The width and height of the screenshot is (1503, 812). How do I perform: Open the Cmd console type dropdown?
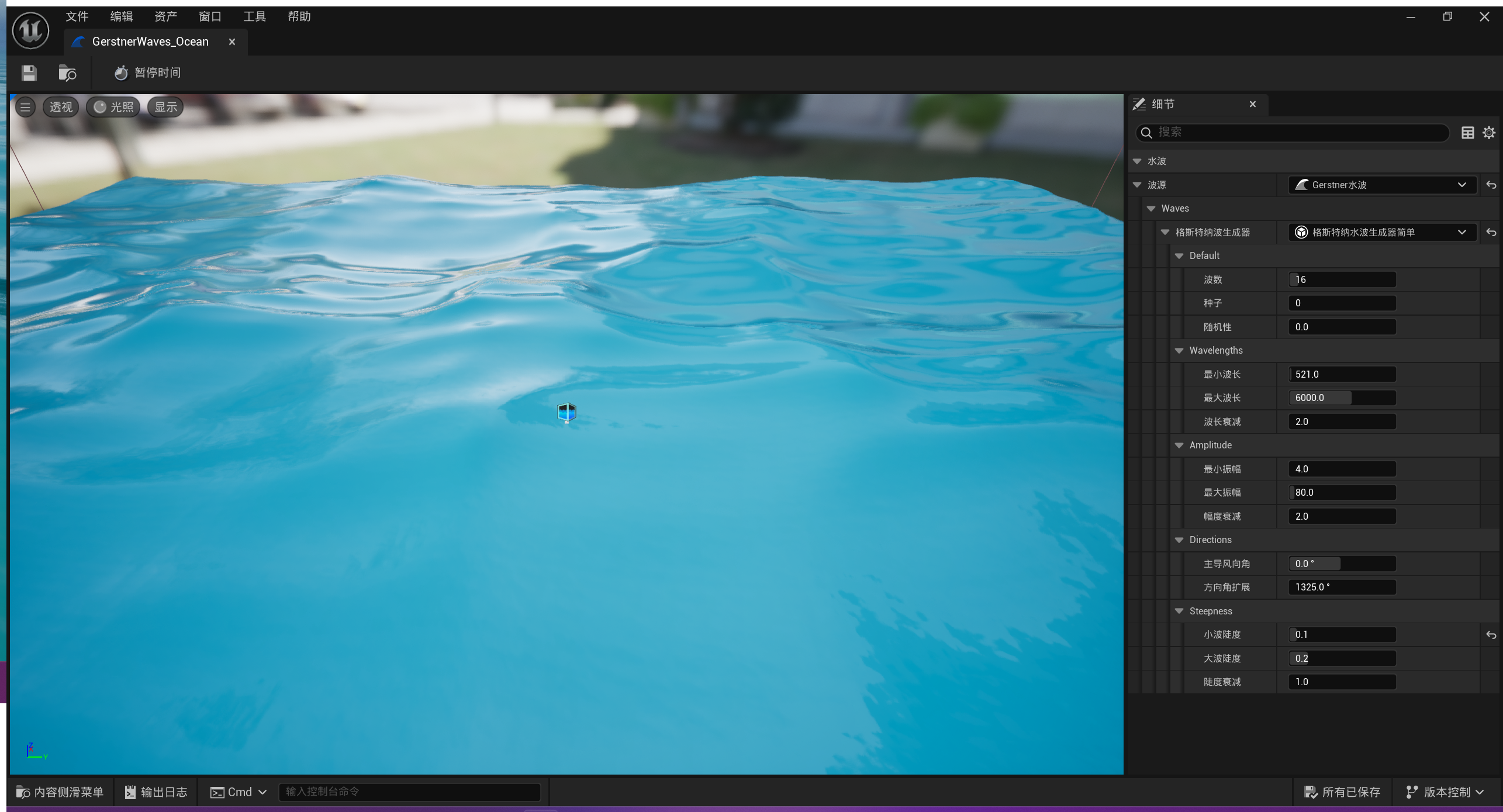point(239,792)
